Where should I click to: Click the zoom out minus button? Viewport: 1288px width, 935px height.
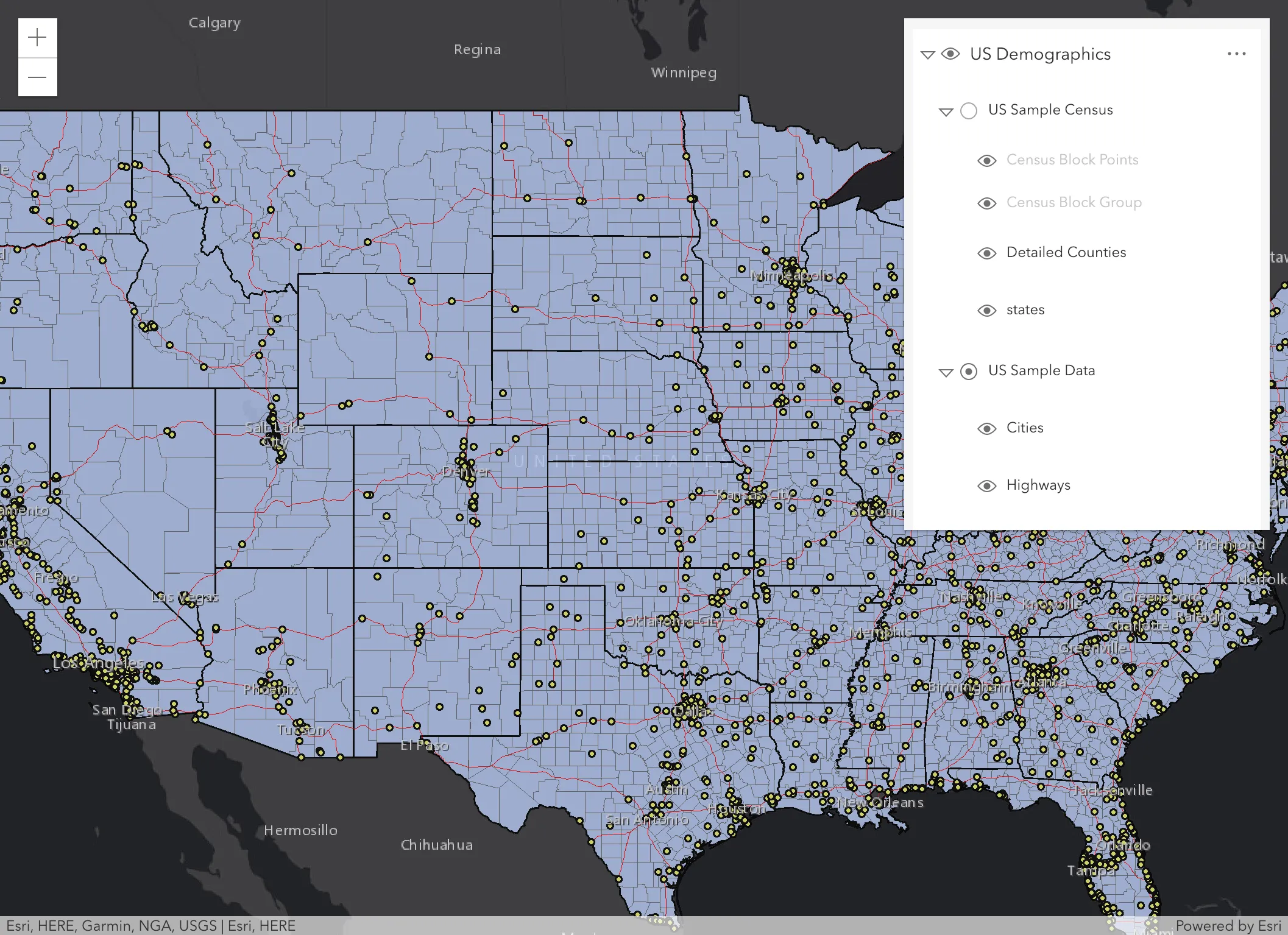(x=37, y=77)
